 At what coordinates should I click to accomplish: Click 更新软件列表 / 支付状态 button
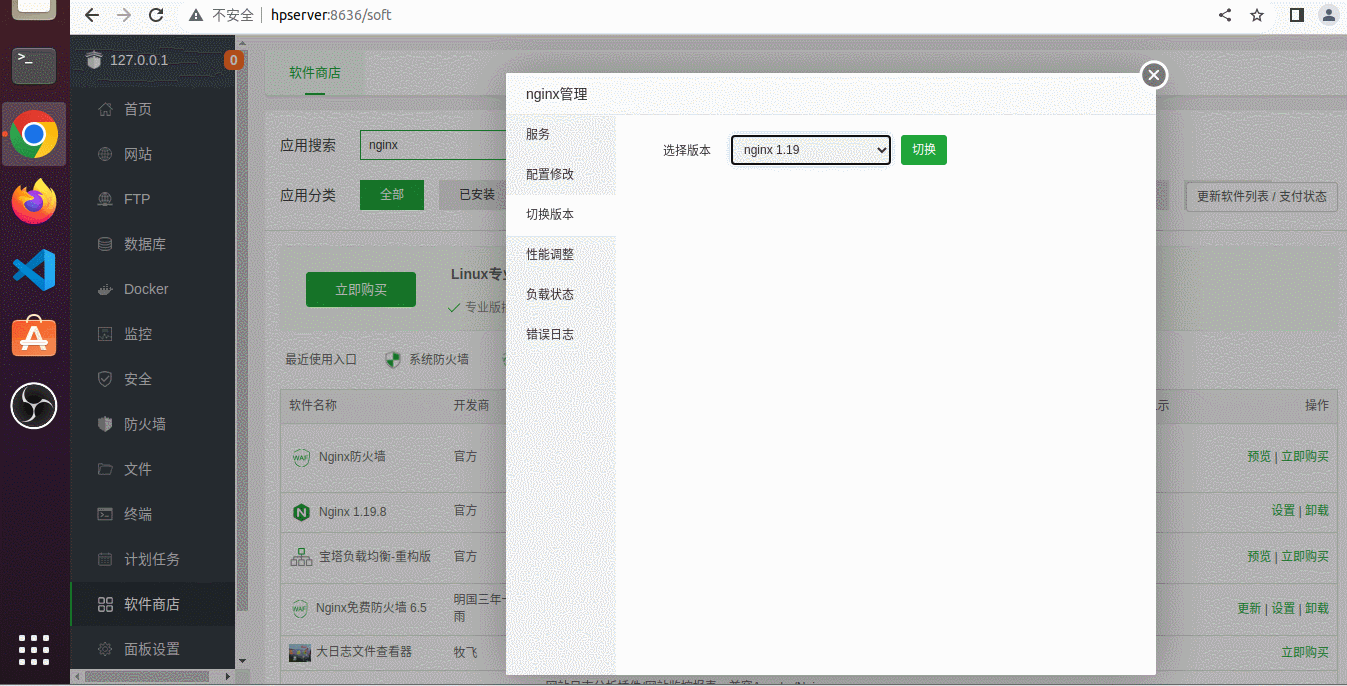(1261, 196)
